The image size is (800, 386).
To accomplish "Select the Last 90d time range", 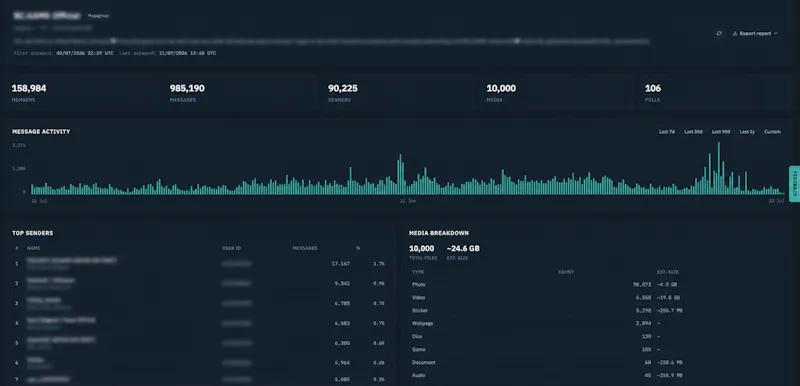I will 721,132.
